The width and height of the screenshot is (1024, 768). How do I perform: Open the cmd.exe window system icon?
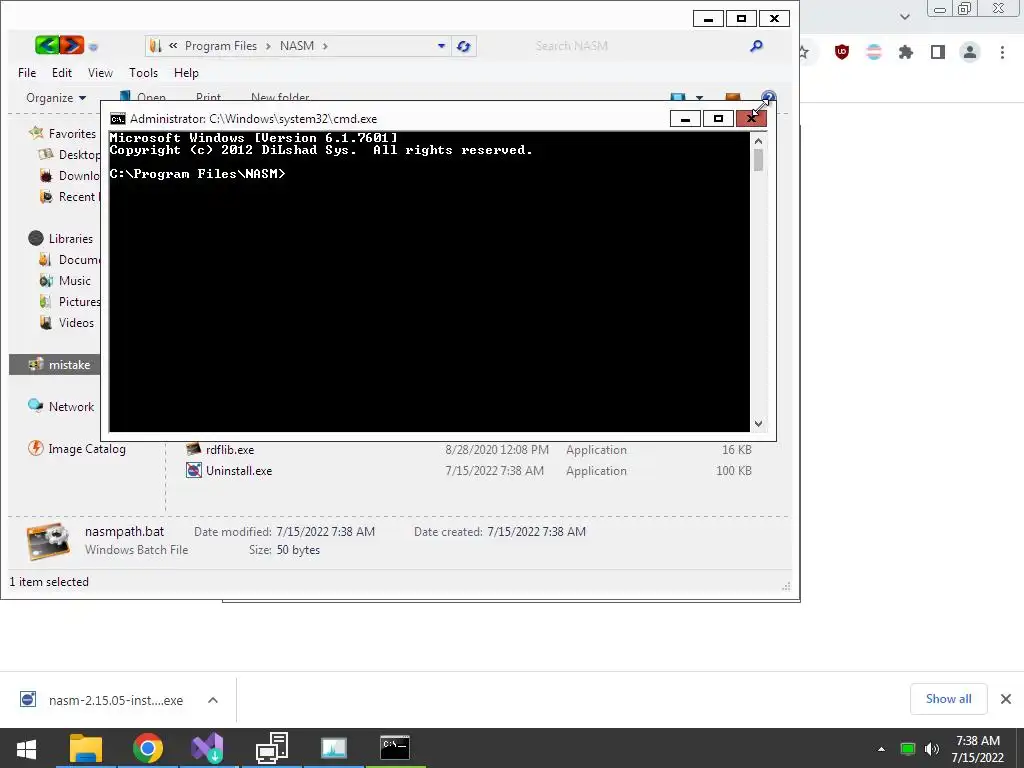pyautogui.click(x=118, y=119)
